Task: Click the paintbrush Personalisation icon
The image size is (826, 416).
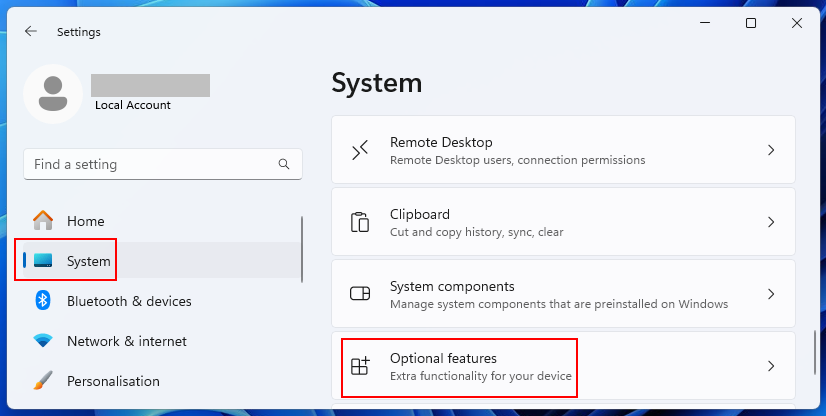Action: (x=43, y=381)
